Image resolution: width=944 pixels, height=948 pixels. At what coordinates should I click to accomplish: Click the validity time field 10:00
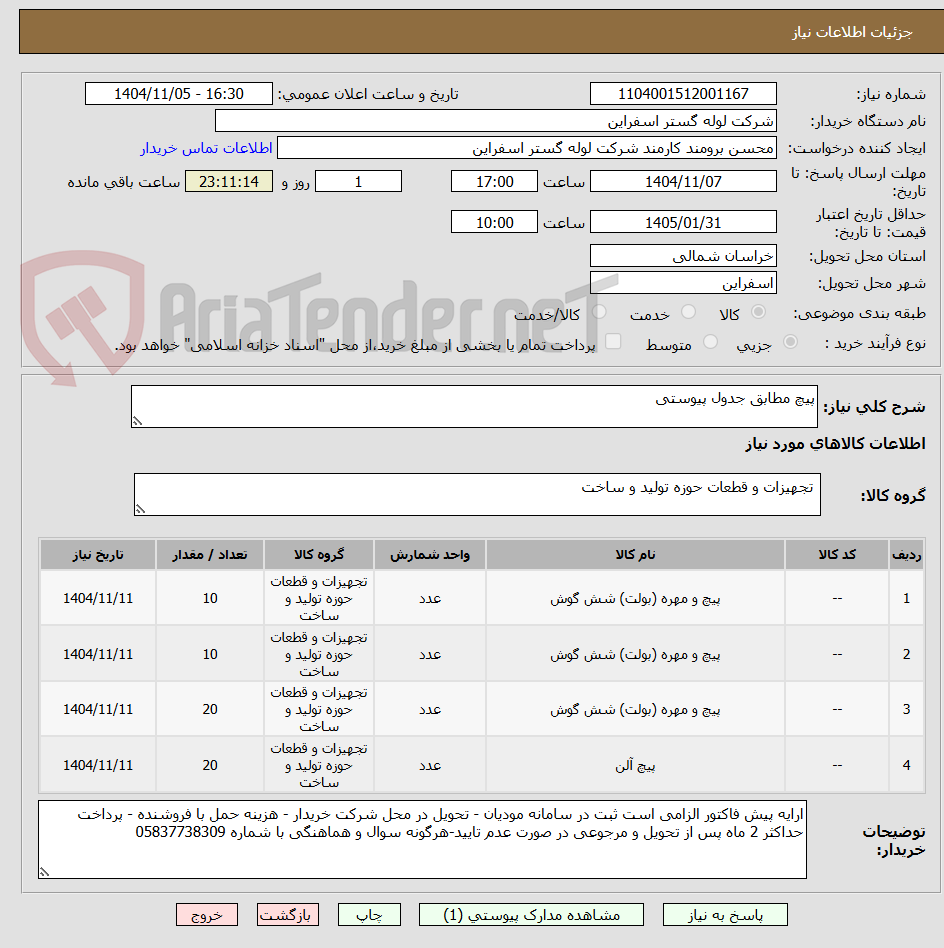[494, 222]
